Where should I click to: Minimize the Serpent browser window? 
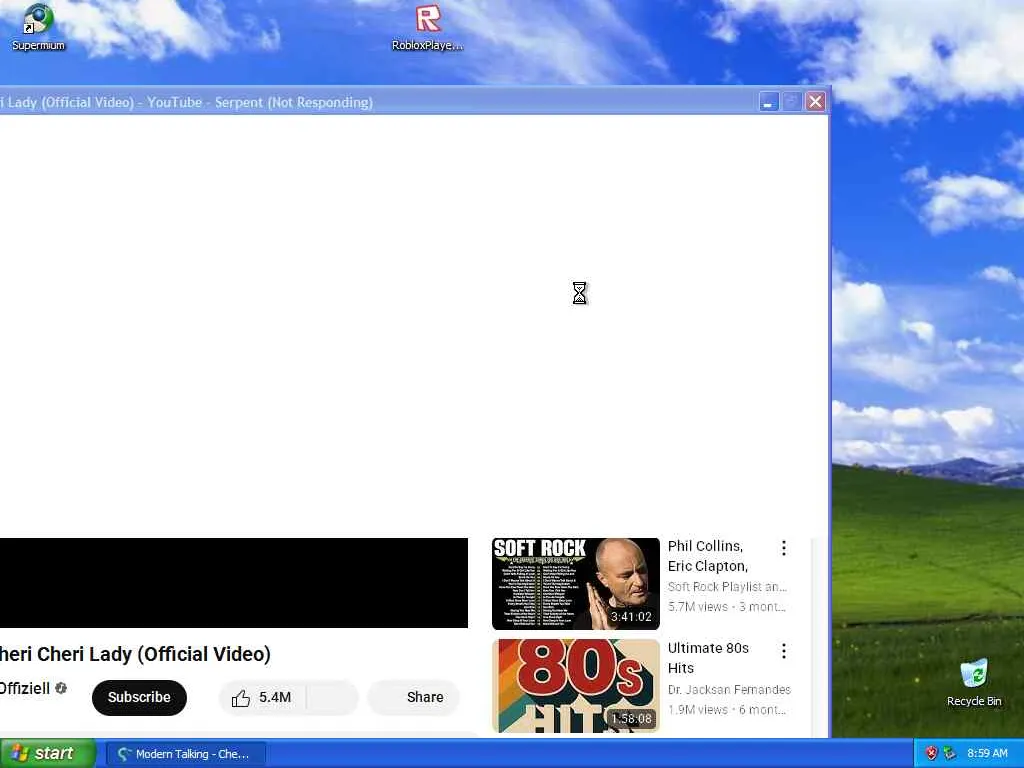point(769,102)
